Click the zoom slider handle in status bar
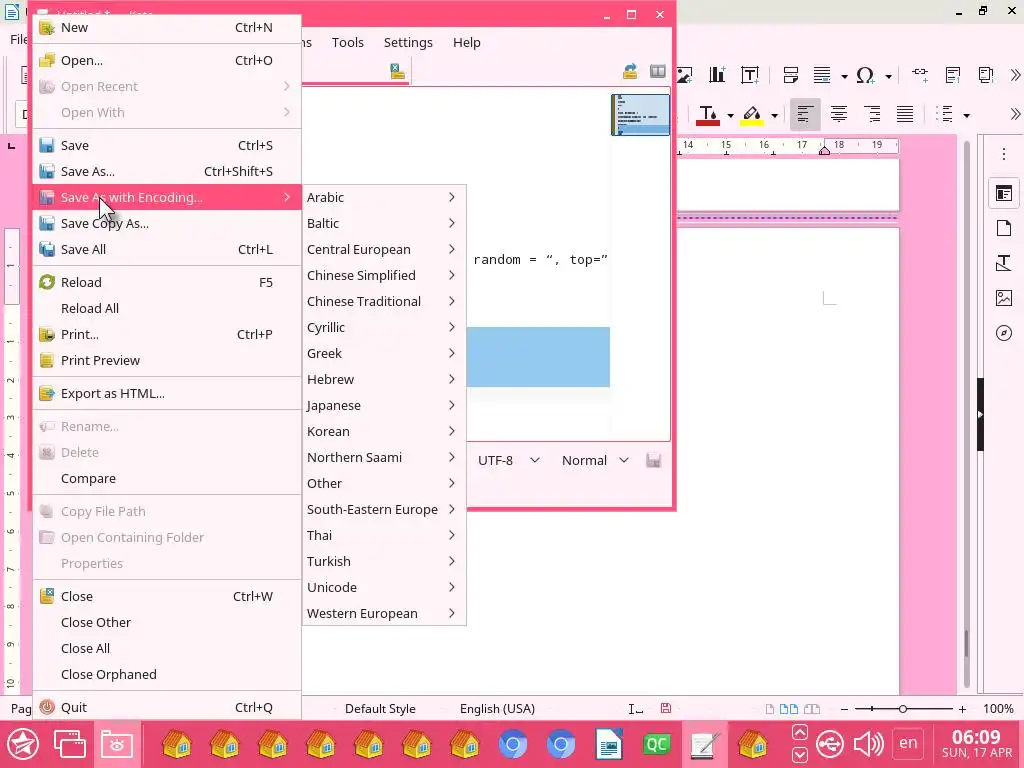The height and width of the screenshot is (768, 1024). 903,709
